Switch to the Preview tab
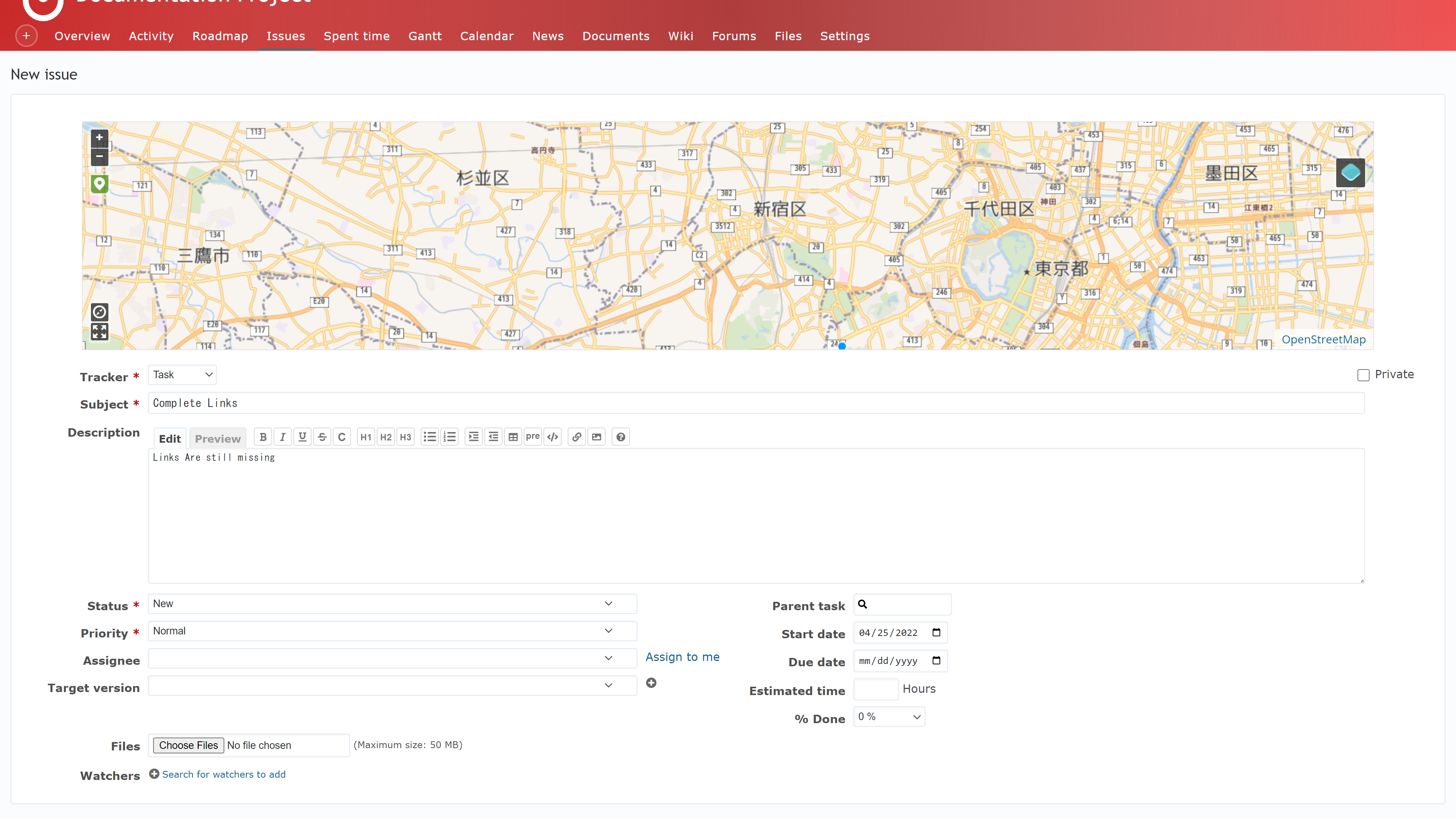This screenshot has height=819, width=1456. [218, 438]
